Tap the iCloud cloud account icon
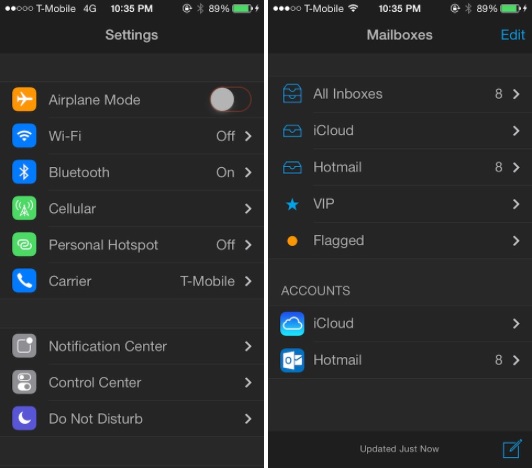The height and width of the screenshot is (468, 532). (292, 324)
